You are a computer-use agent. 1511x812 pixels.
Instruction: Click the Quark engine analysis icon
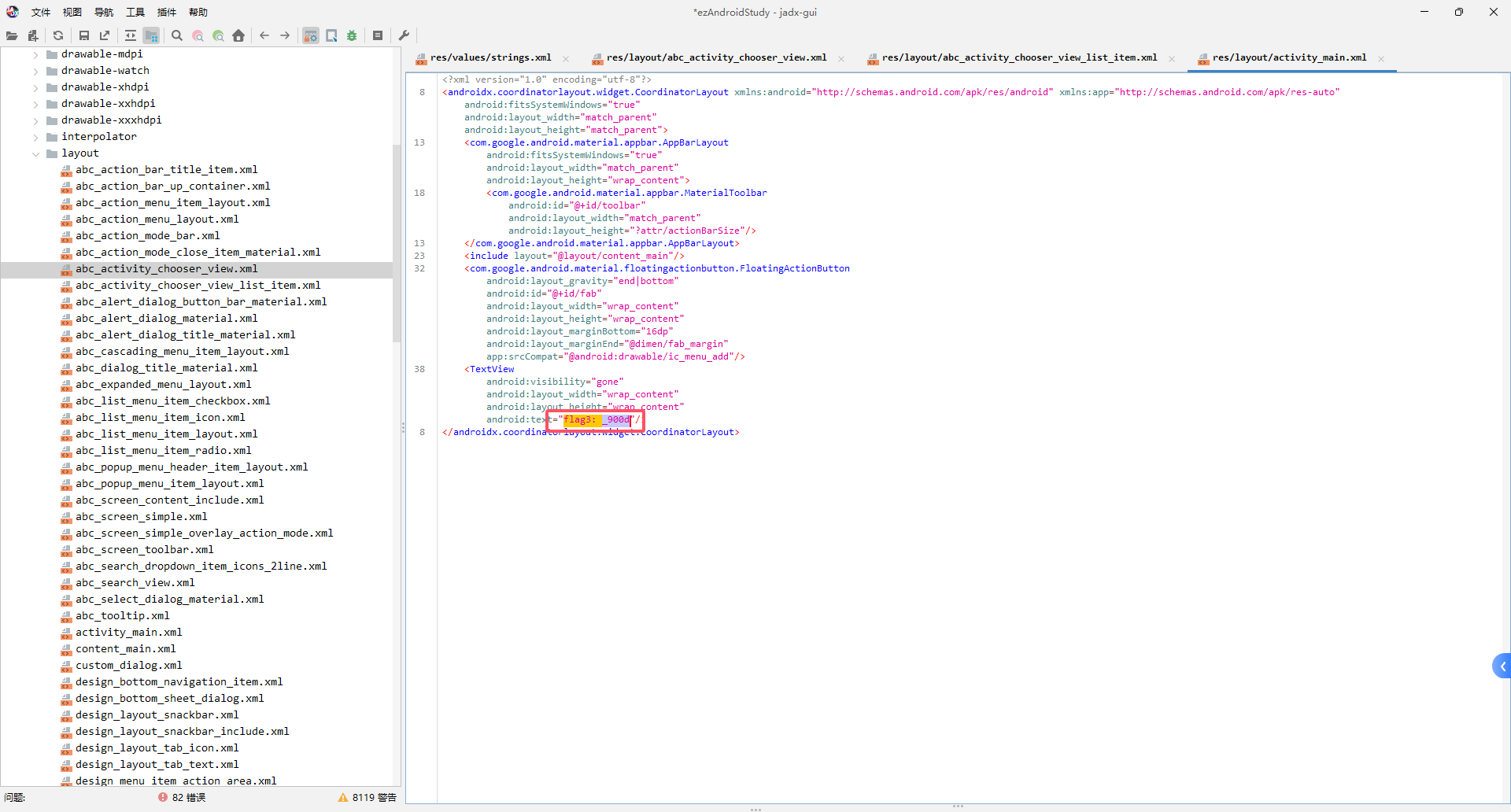click(331, 35)
